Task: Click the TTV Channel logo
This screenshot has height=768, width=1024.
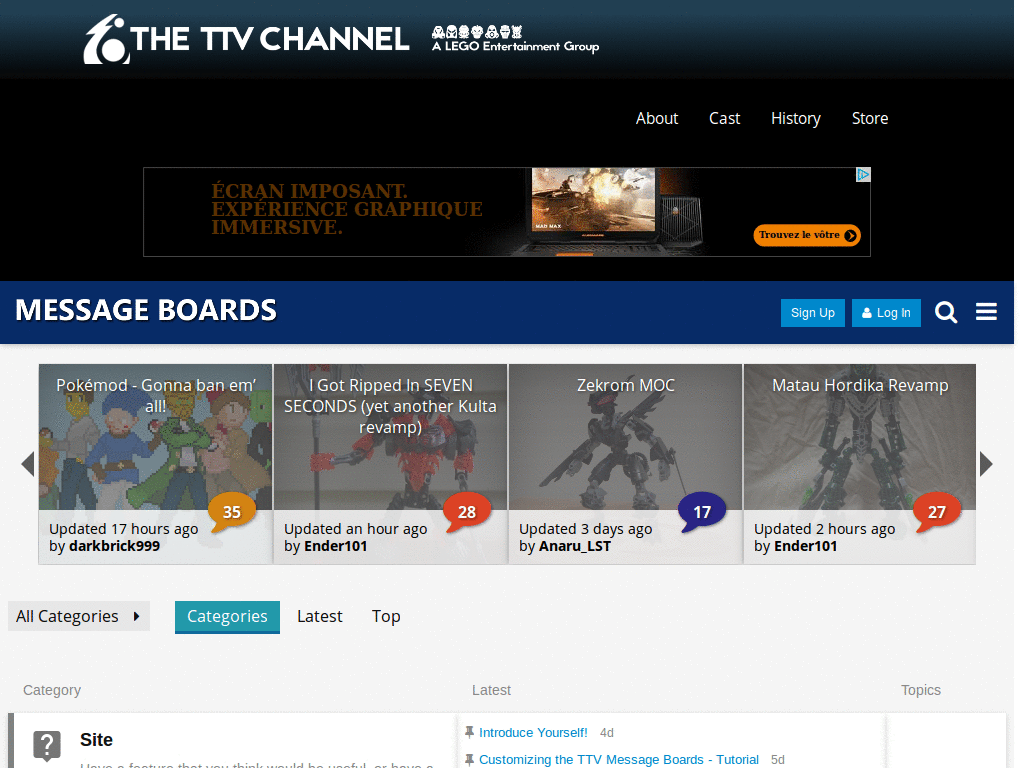Action: coord(246,40)
